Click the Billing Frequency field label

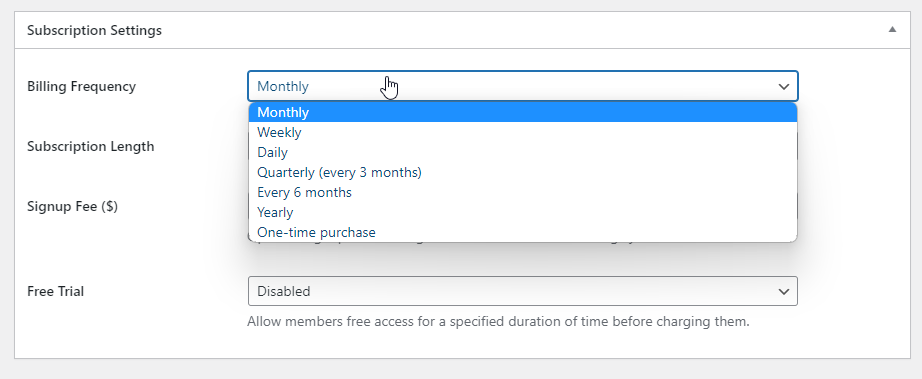[81, 86]
